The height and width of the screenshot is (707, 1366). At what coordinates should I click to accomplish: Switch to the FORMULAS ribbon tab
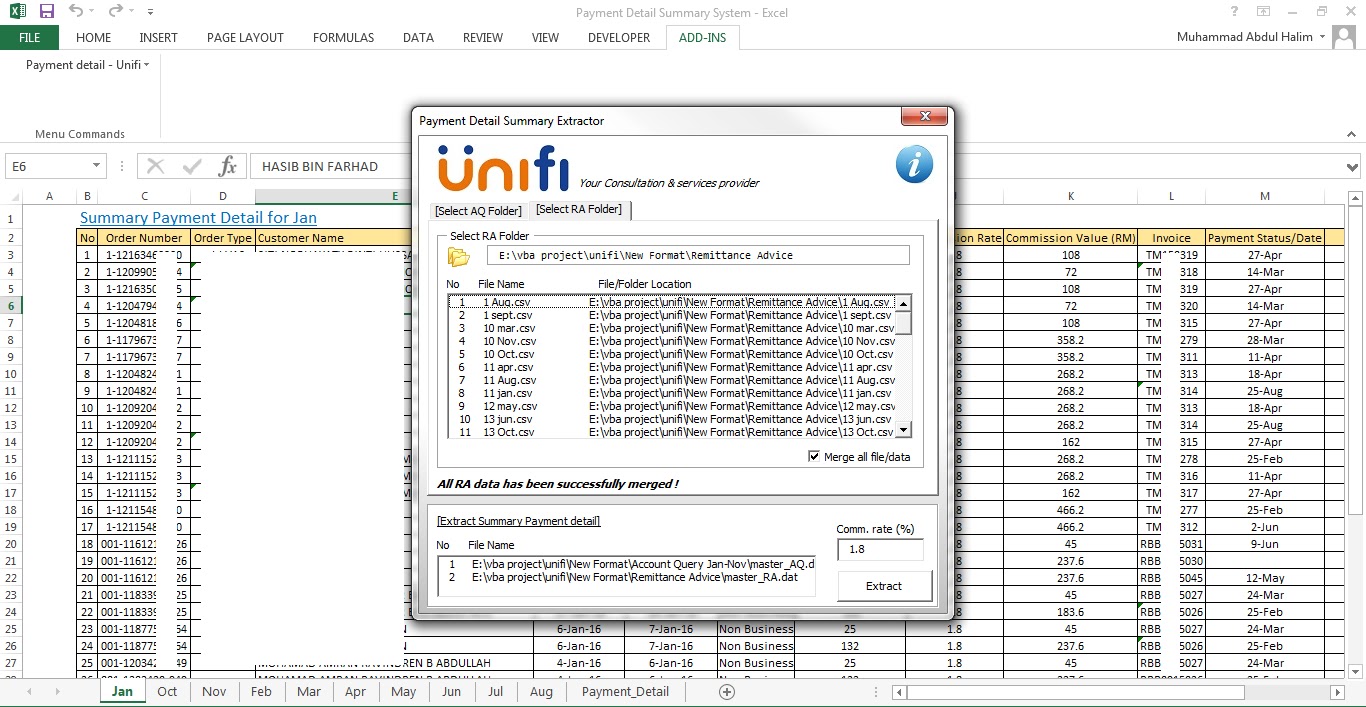click(343, 37)
